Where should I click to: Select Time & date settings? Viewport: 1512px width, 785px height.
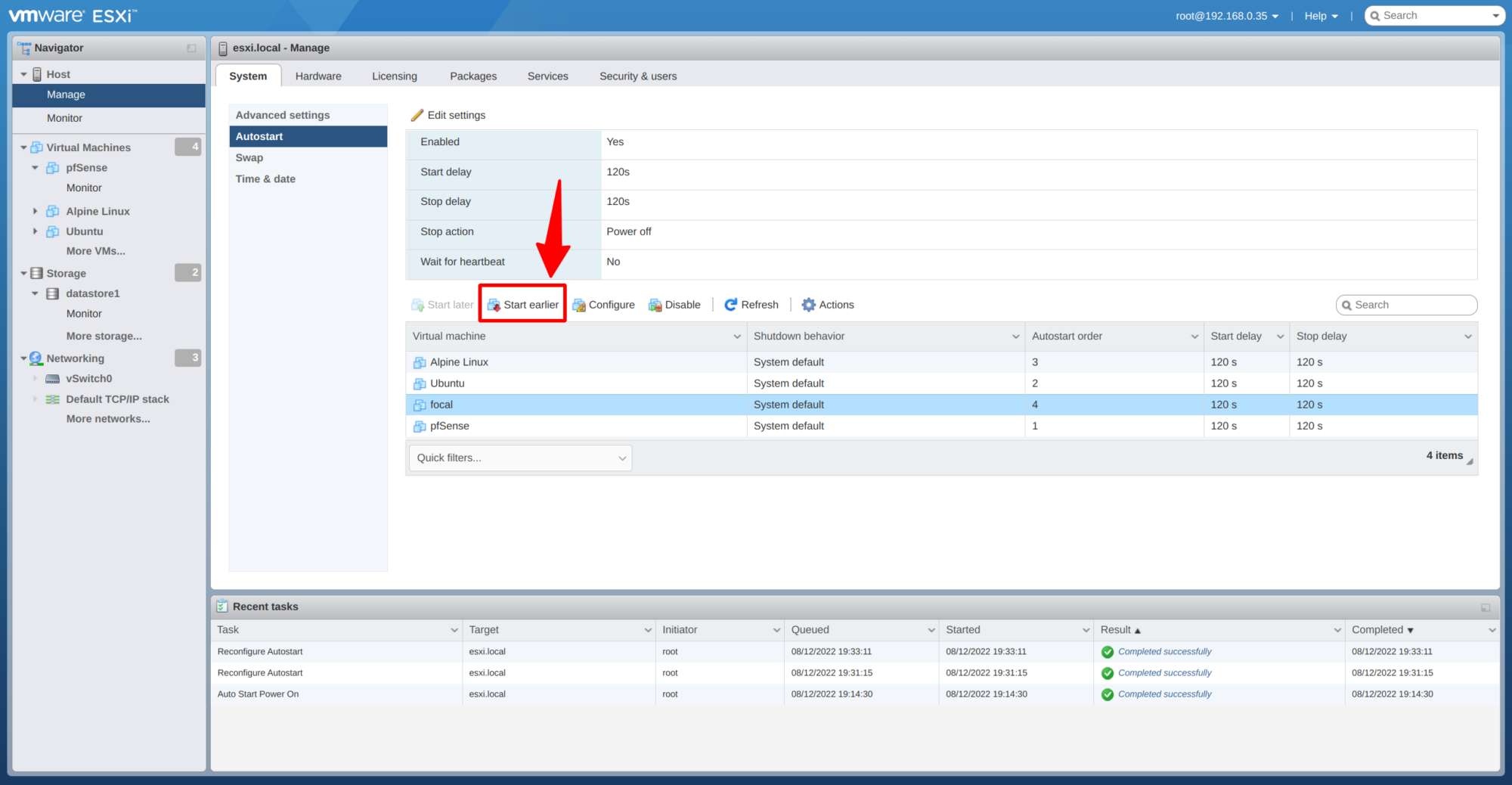pyautogui.click(x=265, y=179)
